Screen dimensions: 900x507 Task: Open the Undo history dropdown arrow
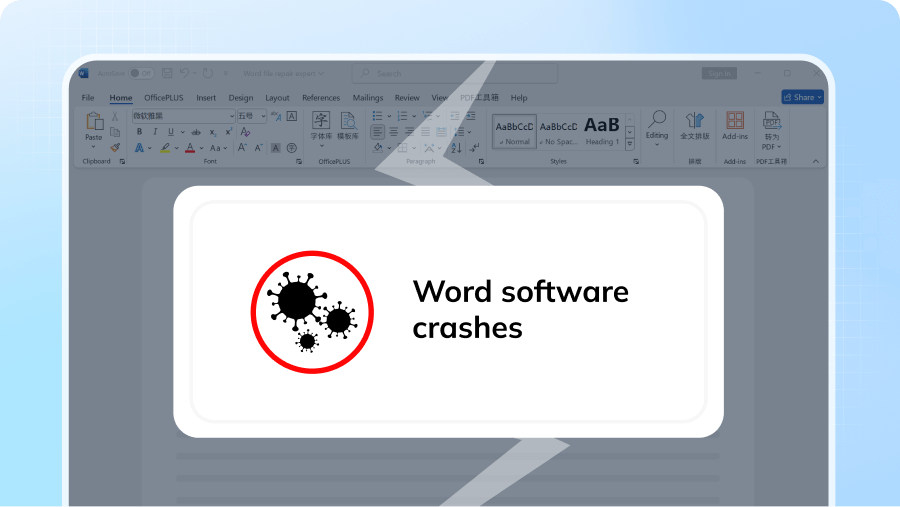pyautogui.click(x=195, y=73)
